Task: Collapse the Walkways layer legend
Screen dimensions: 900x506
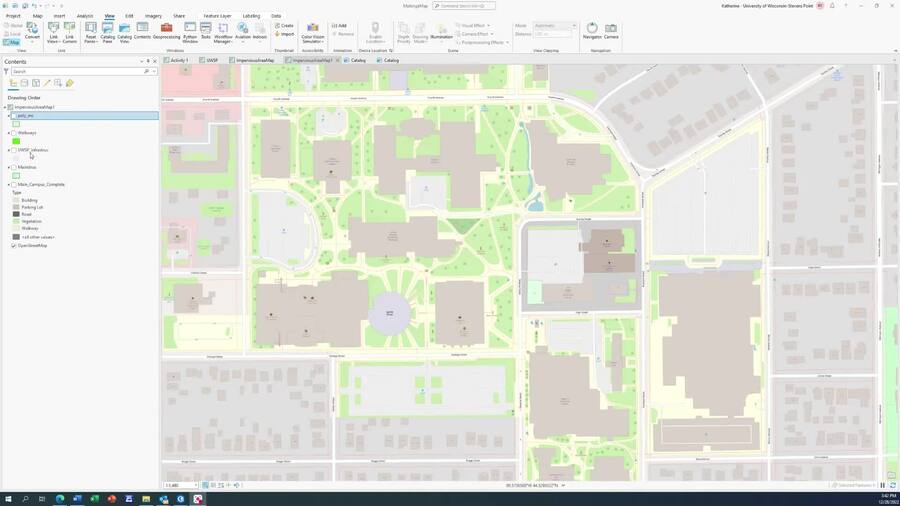Action: (x=9, y=133)
